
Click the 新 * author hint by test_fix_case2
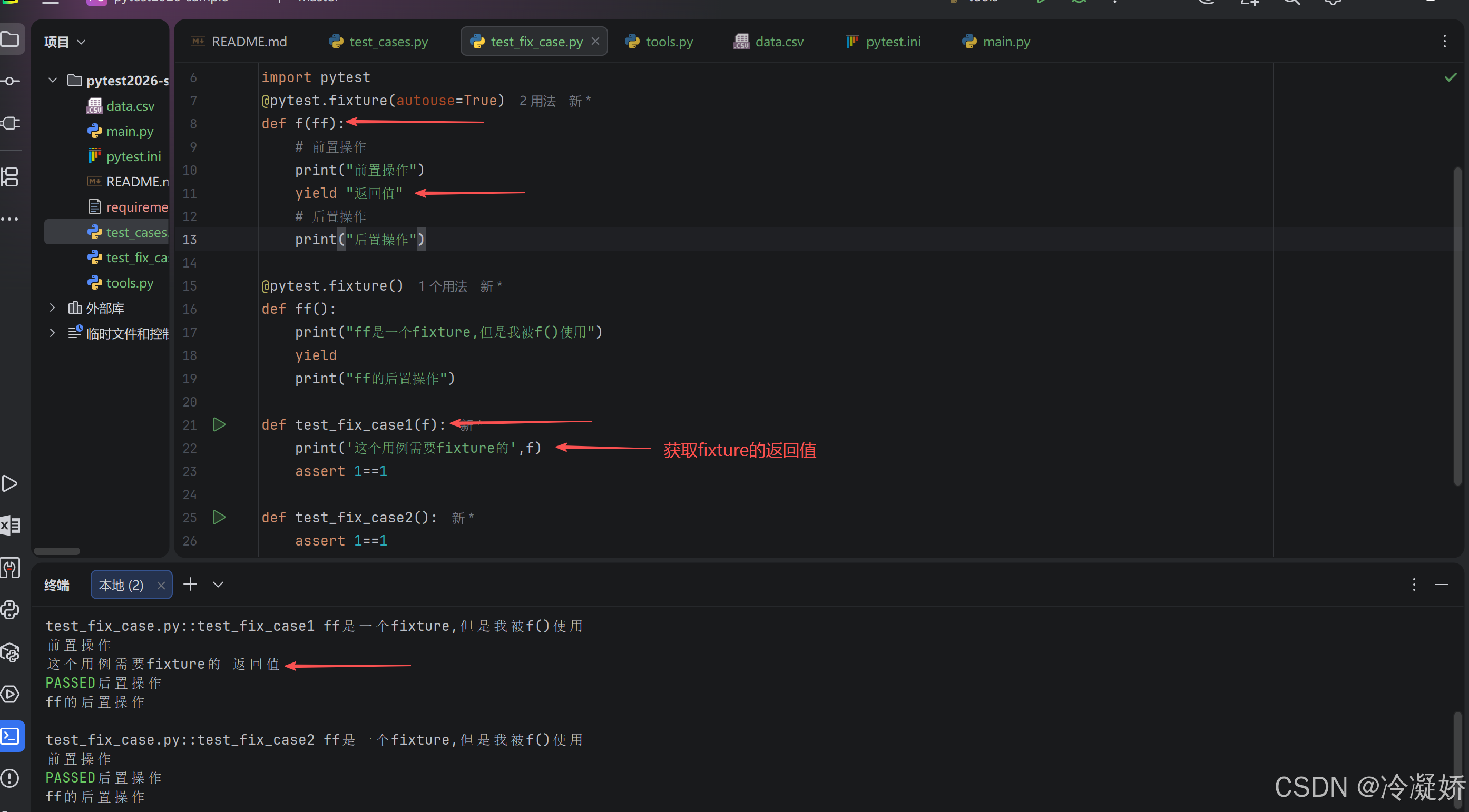point(463,518)
